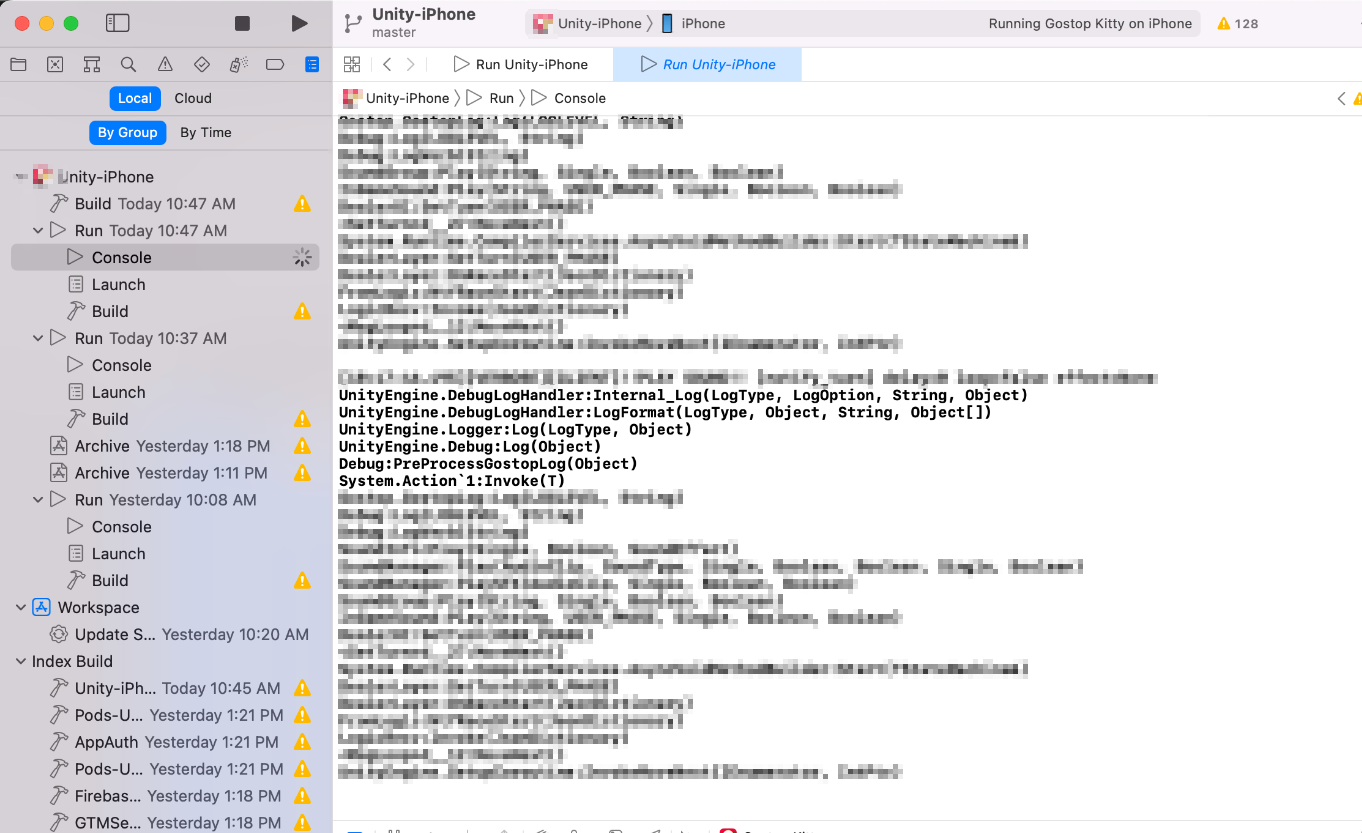This screenshot has height=833, width=1362.
Task: Go back in editor history
Action: point(387,64)
